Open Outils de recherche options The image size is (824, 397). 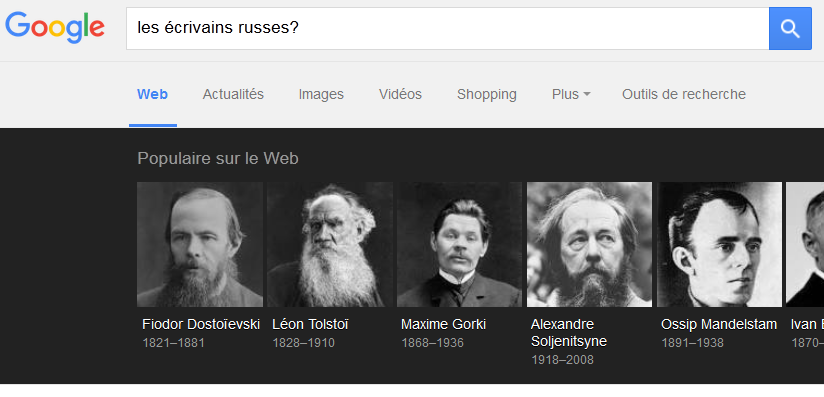point(684,94)
